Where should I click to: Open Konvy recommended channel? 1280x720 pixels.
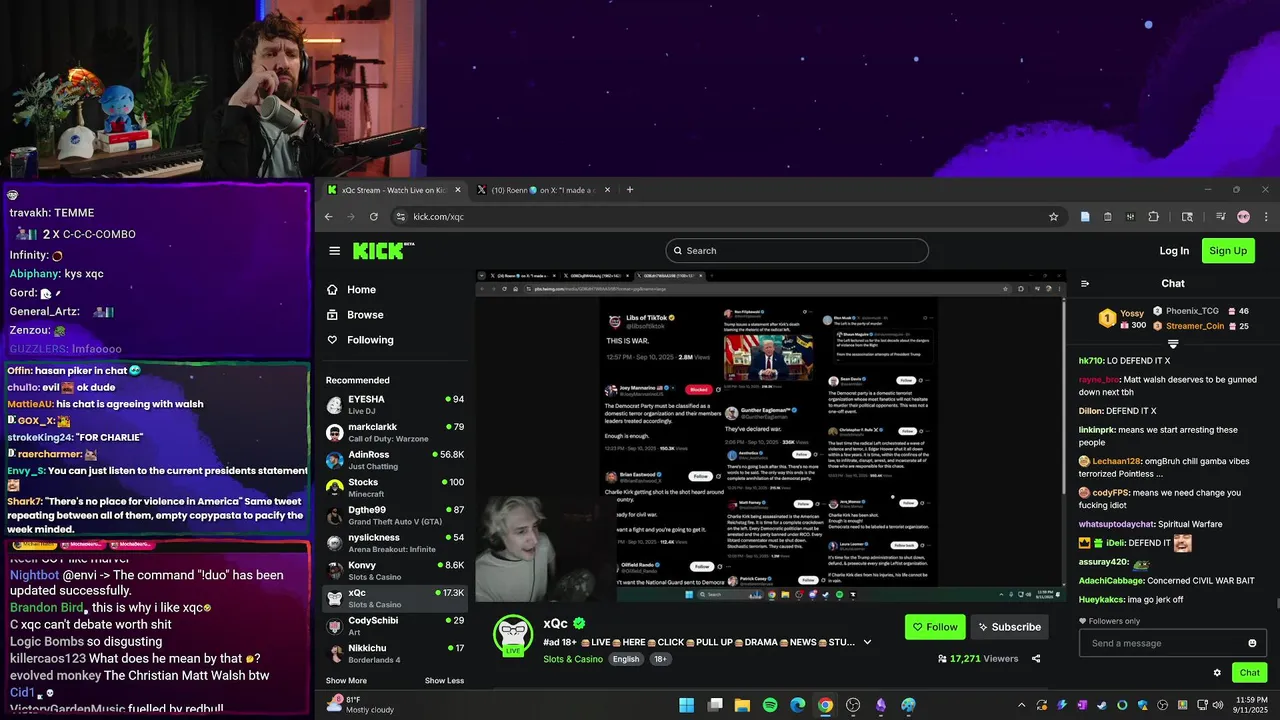coord(395,571)
